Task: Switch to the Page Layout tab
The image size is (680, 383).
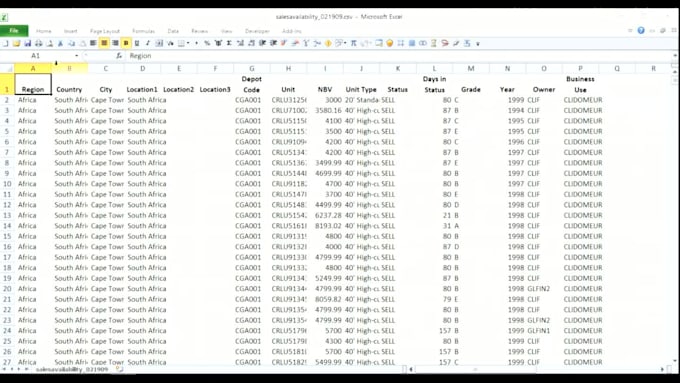Action: coord(105,31)
